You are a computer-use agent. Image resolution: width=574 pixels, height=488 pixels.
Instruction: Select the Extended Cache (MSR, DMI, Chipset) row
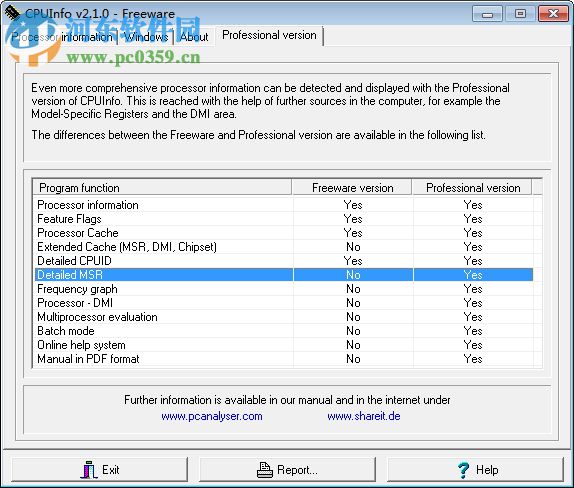[x=284, y=247]
